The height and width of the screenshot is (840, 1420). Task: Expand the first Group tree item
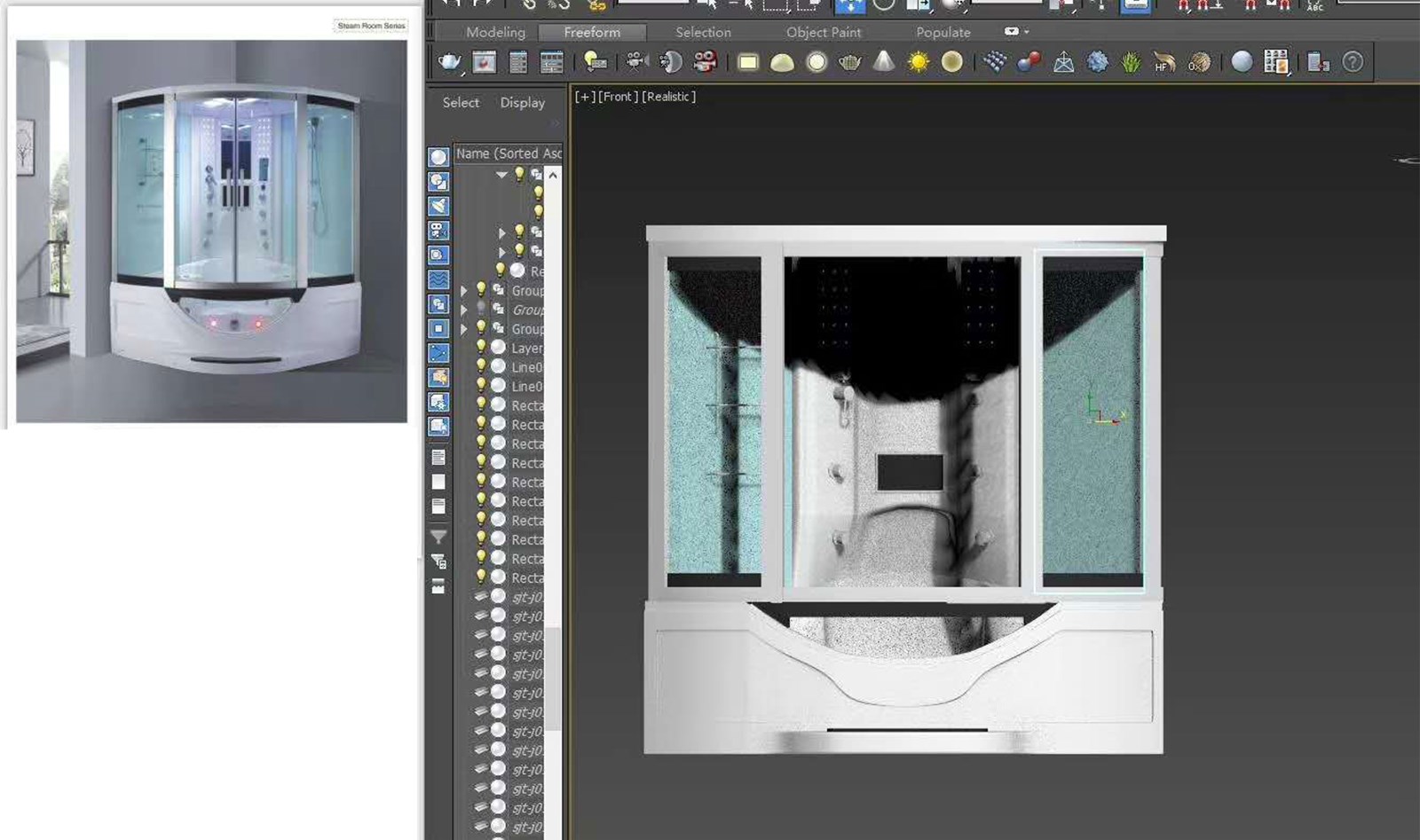[x=463, y=291]
